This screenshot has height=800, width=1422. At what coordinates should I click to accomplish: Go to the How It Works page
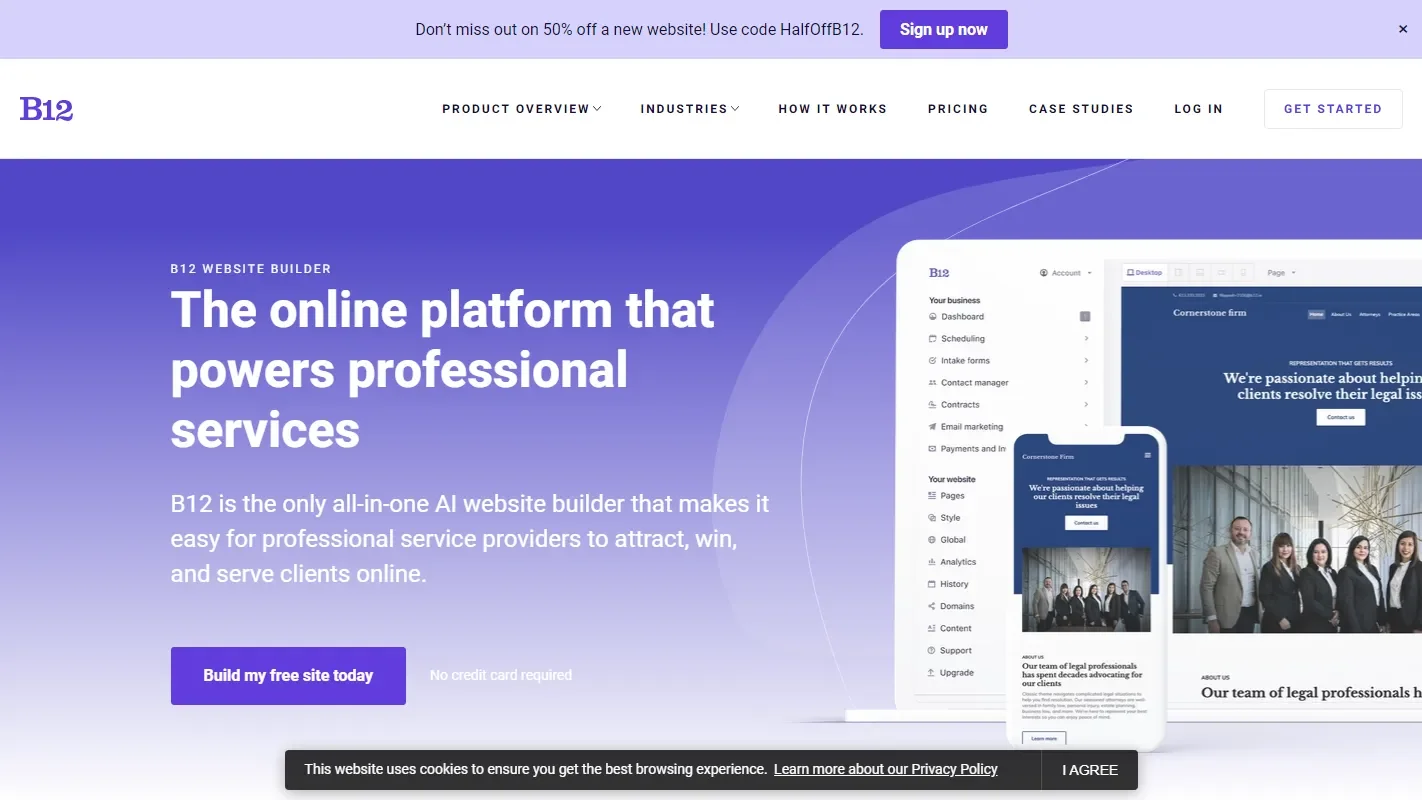pyautogui.click(x=832, y=109)
